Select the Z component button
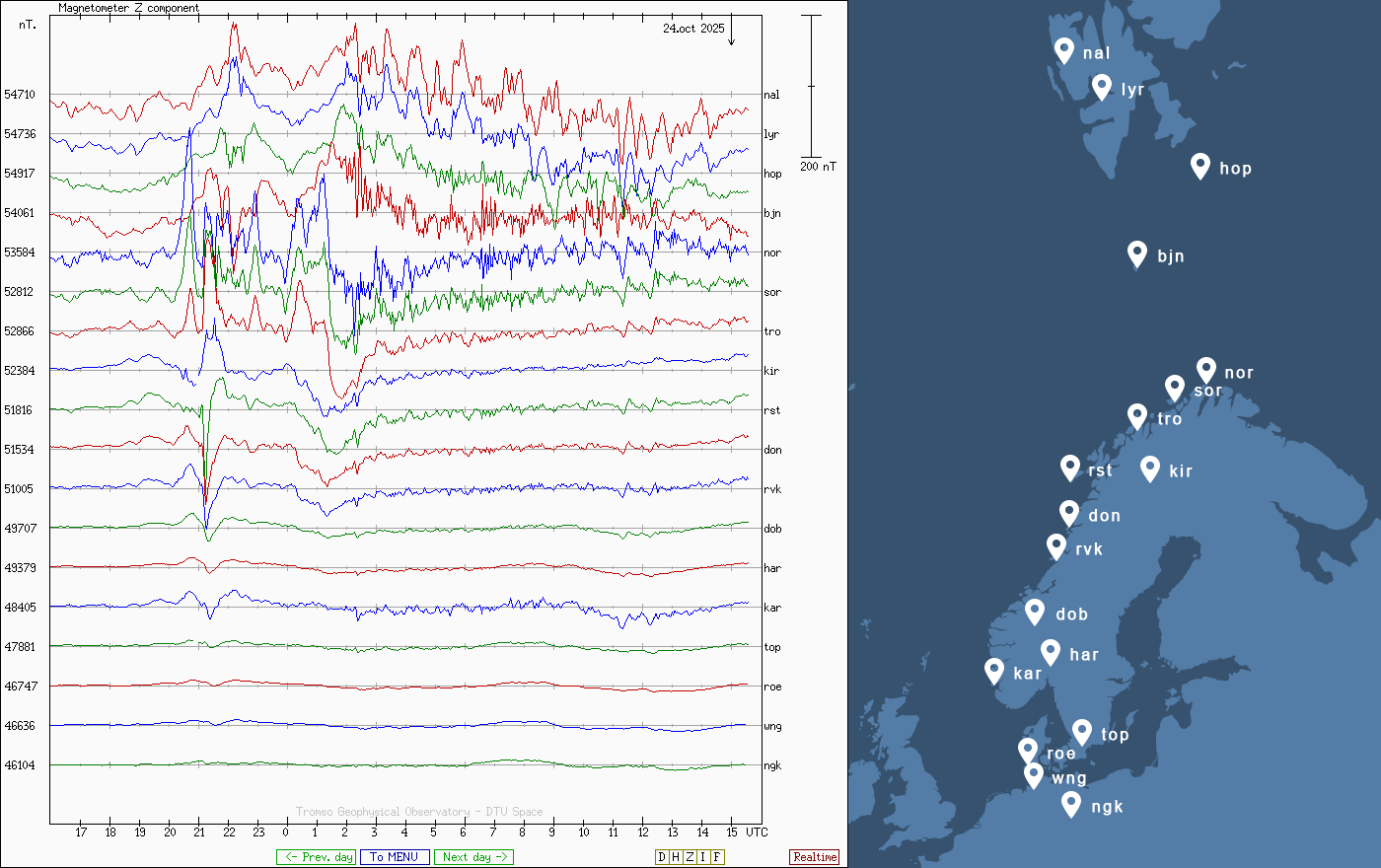The height and width of the screenshot is (868, 1381). (x=690, y=857)
